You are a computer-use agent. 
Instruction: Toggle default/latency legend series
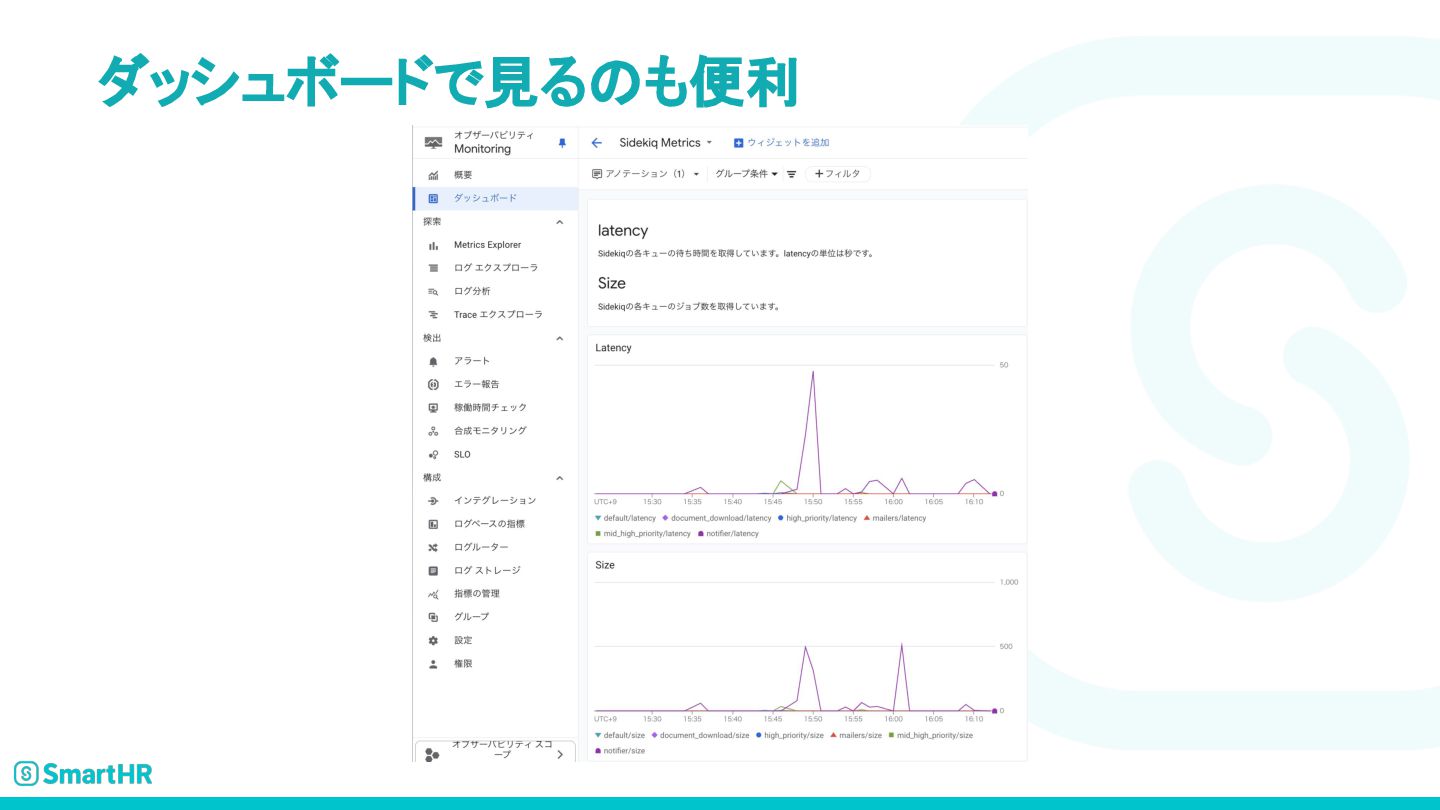625,518
